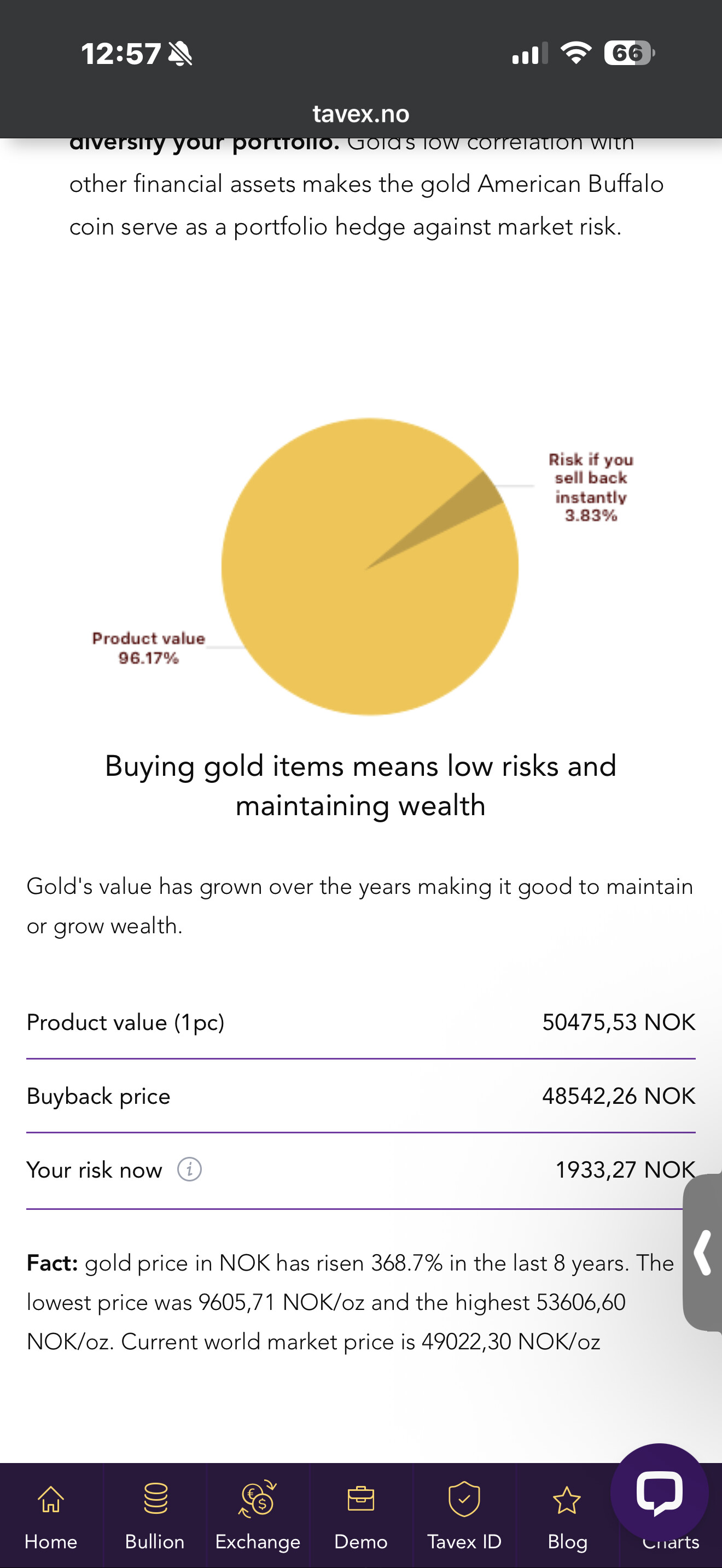Expand the side panel arrow handle
This screenshot has width=722, height=1568.
point(704,1253)
